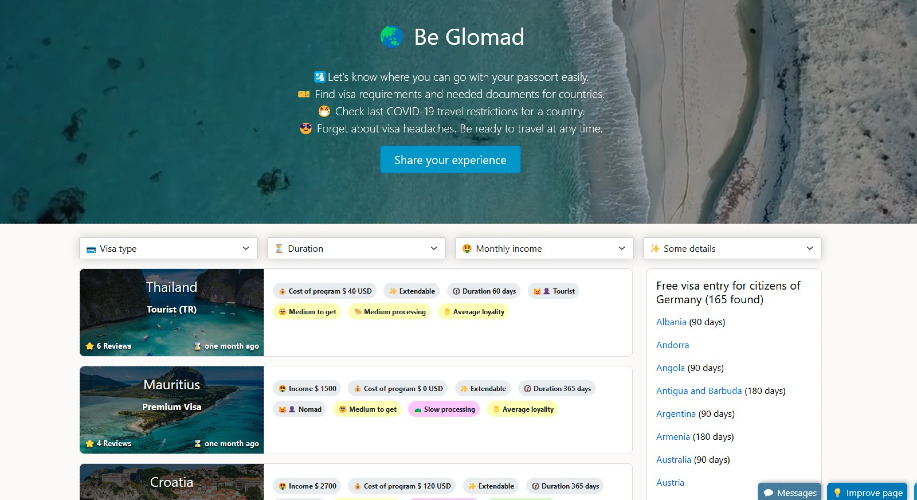Image resolution: width=917 pixels, height=500 pixels.
Task: Open the Croatia visa card image
Action: click(172, 482)
